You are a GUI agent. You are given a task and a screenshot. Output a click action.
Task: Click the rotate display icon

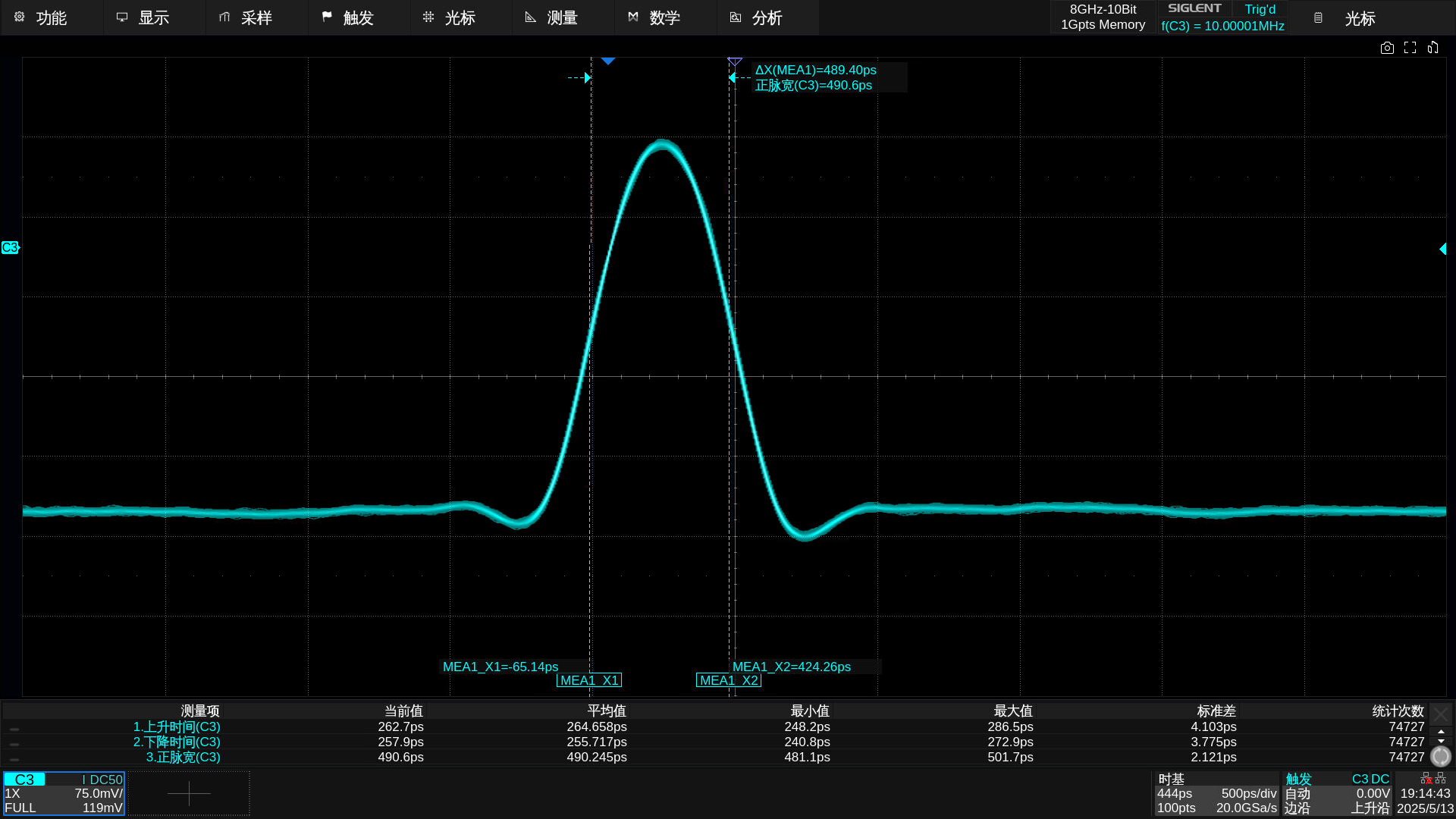tap(1432, 48)
